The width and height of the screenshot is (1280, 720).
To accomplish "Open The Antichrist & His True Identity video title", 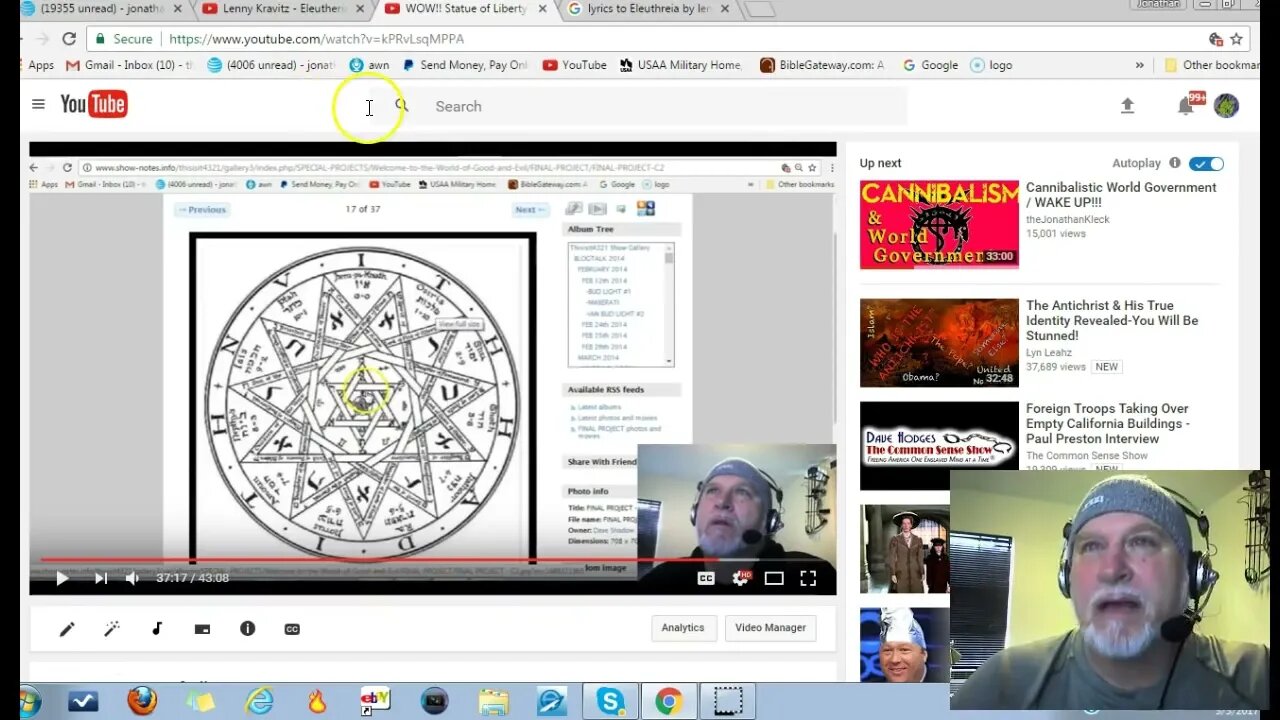I will click(x=1112, y=320).
